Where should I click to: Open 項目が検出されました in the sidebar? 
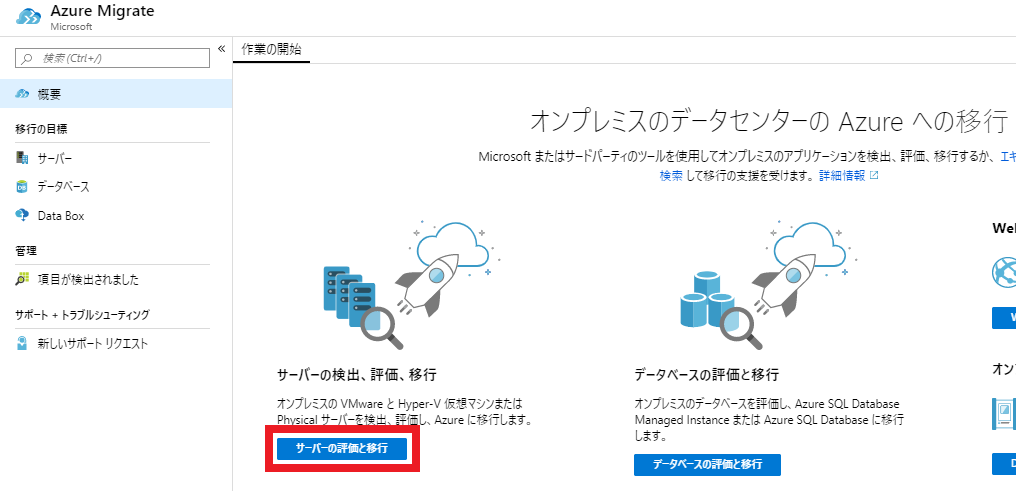pyautogui.click(x=87, y=280)
